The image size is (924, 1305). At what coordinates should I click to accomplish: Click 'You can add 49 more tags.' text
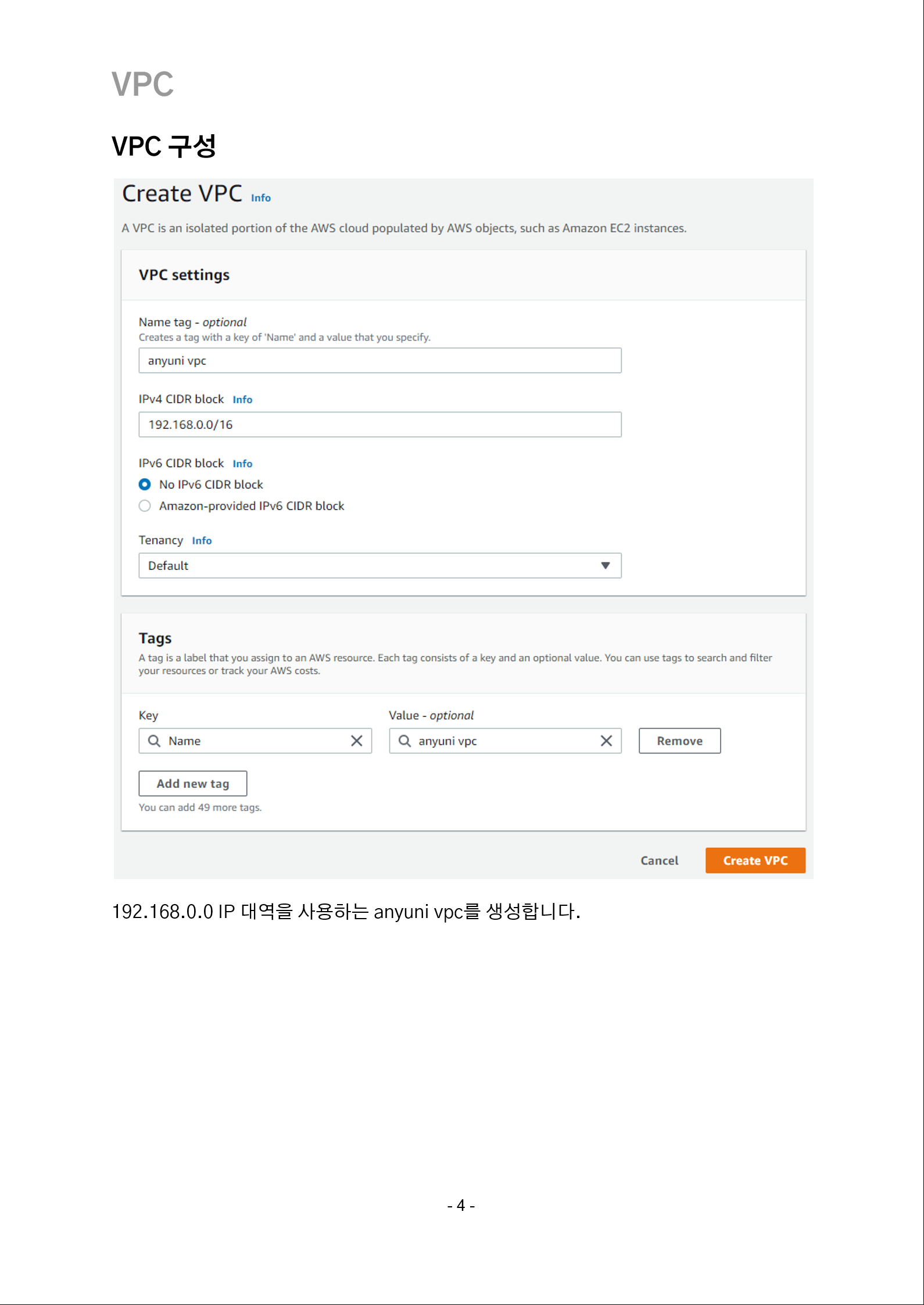coord(200,808)
